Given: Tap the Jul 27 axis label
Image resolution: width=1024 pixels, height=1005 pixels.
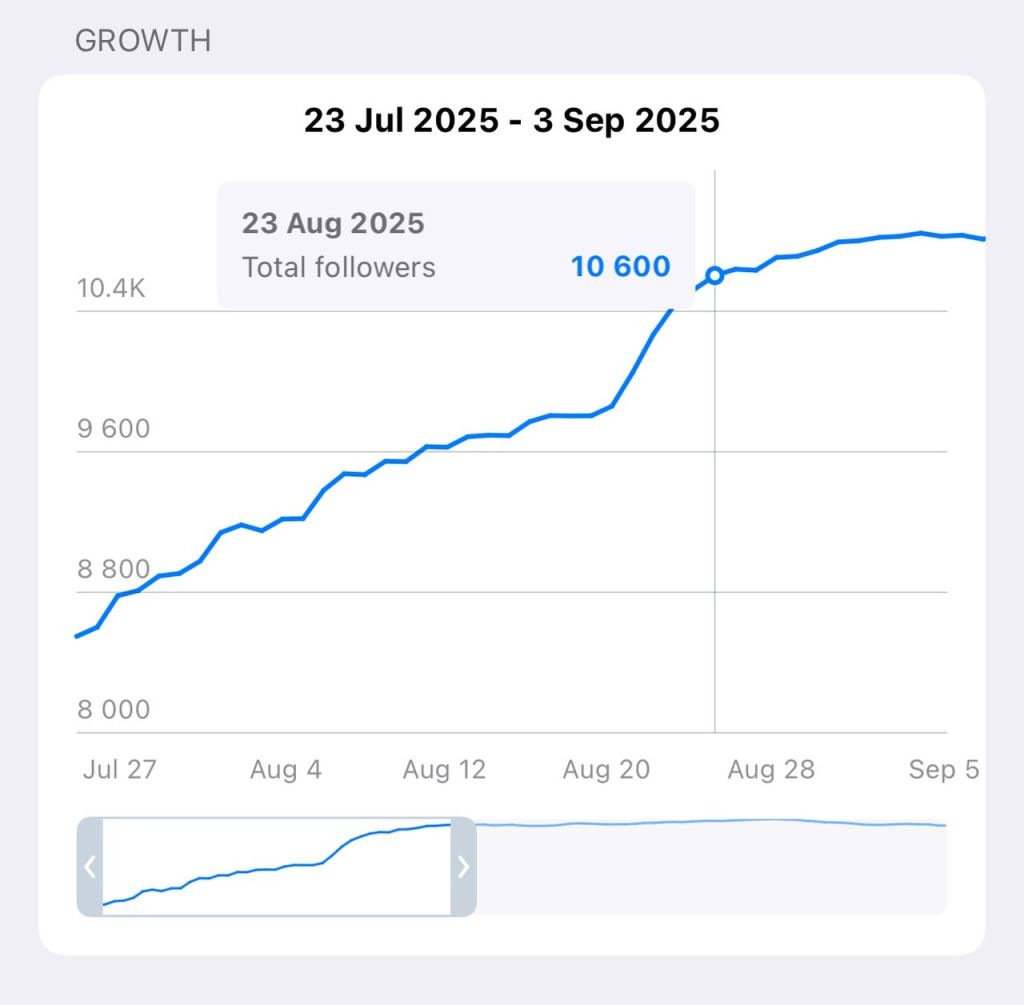Looking at the screenshot, I should [120, 769].
